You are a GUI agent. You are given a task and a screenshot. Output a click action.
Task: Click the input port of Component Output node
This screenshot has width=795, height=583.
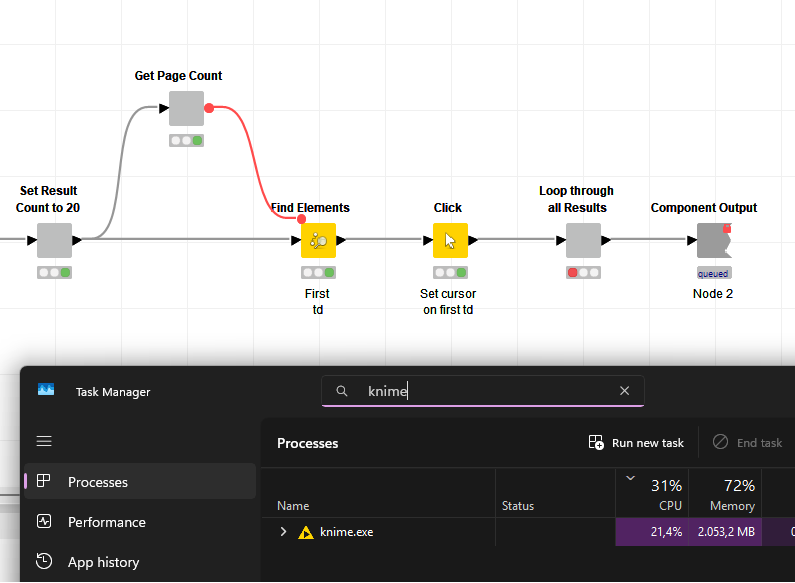click(692, 240)
